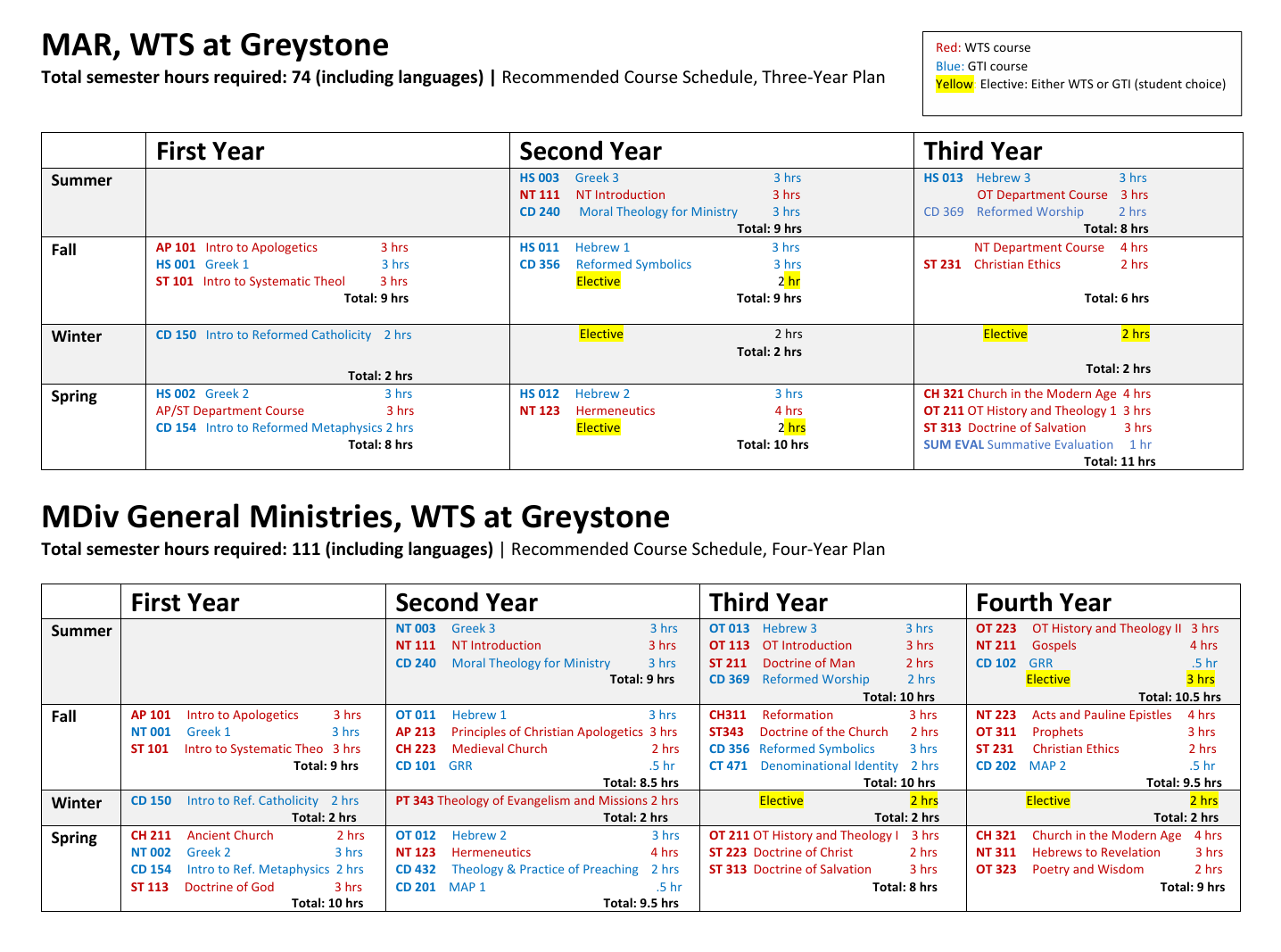Viewport: 1281px width, 952px height.
Task: Click course code 'HS 011'
Action: coord(540,248)
